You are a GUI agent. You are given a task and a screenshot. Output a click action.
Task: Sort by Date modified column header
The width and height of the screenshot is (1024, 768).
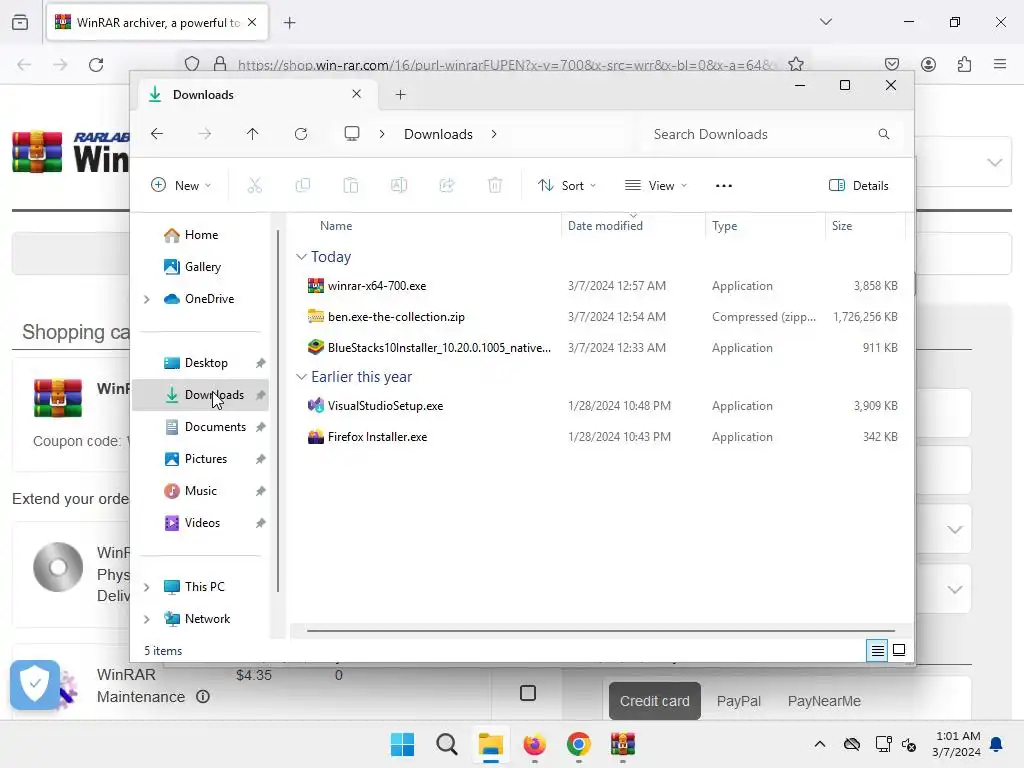(x=633, y=225)
